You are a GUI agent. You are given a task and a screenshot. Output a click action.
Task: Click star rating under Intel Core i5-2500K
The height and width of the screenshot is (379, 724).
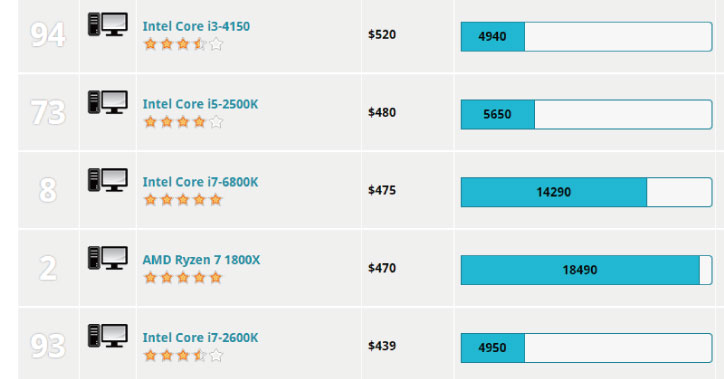click(183, 122)
